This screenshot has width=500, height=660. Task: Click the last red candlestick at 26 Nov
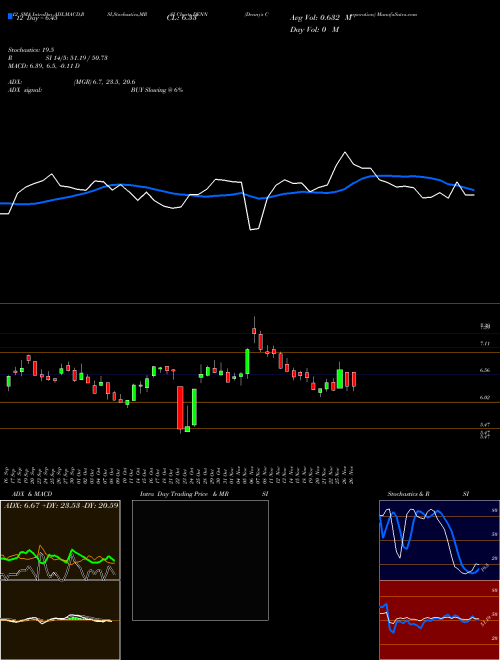coord(354,379)
